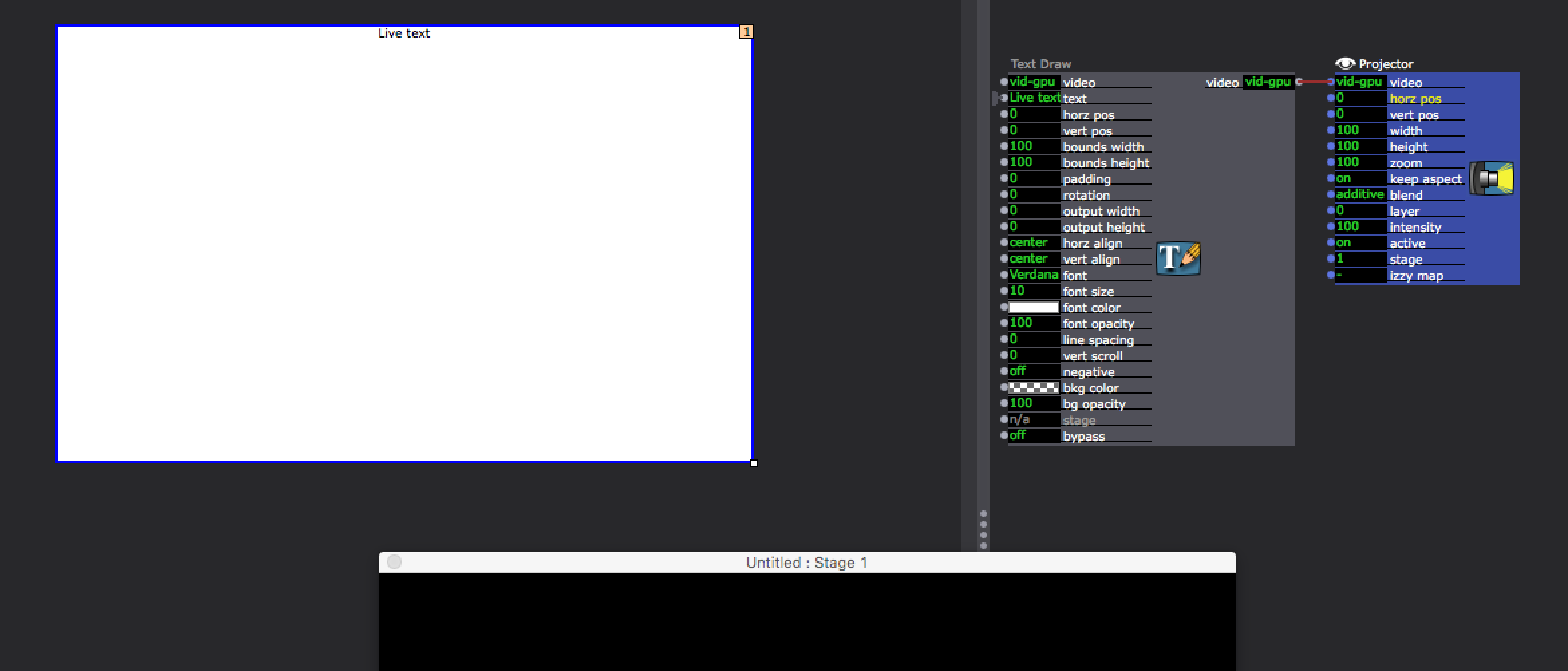Click the Projector actor spotlight icon
Screen dimensions: 1568x671
1492,179
